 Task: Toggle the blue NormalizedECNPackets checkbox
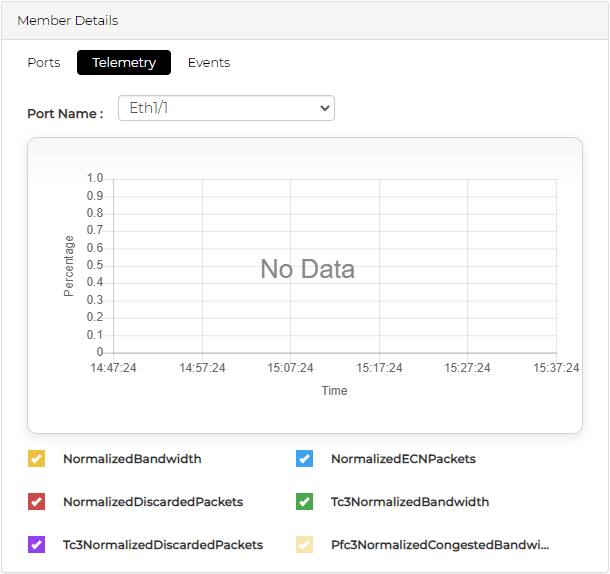pyautogui.click(x=305, y=459)
